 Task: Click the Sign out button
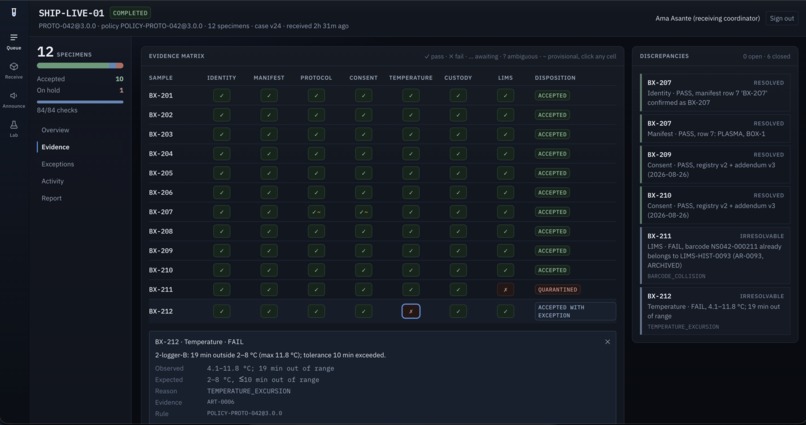781,18
